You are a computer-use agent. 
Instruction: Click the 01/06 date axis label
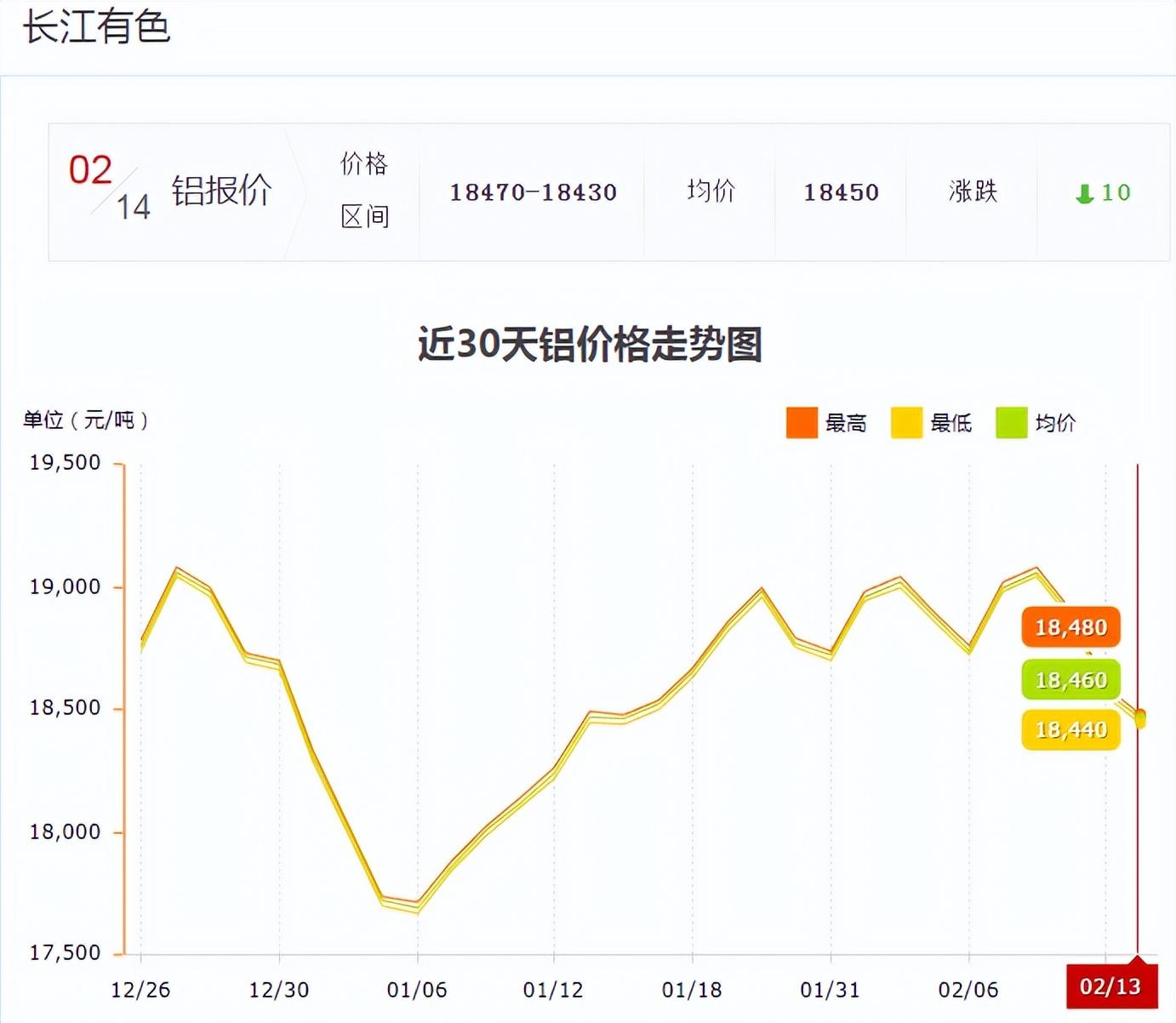[417, 990]
